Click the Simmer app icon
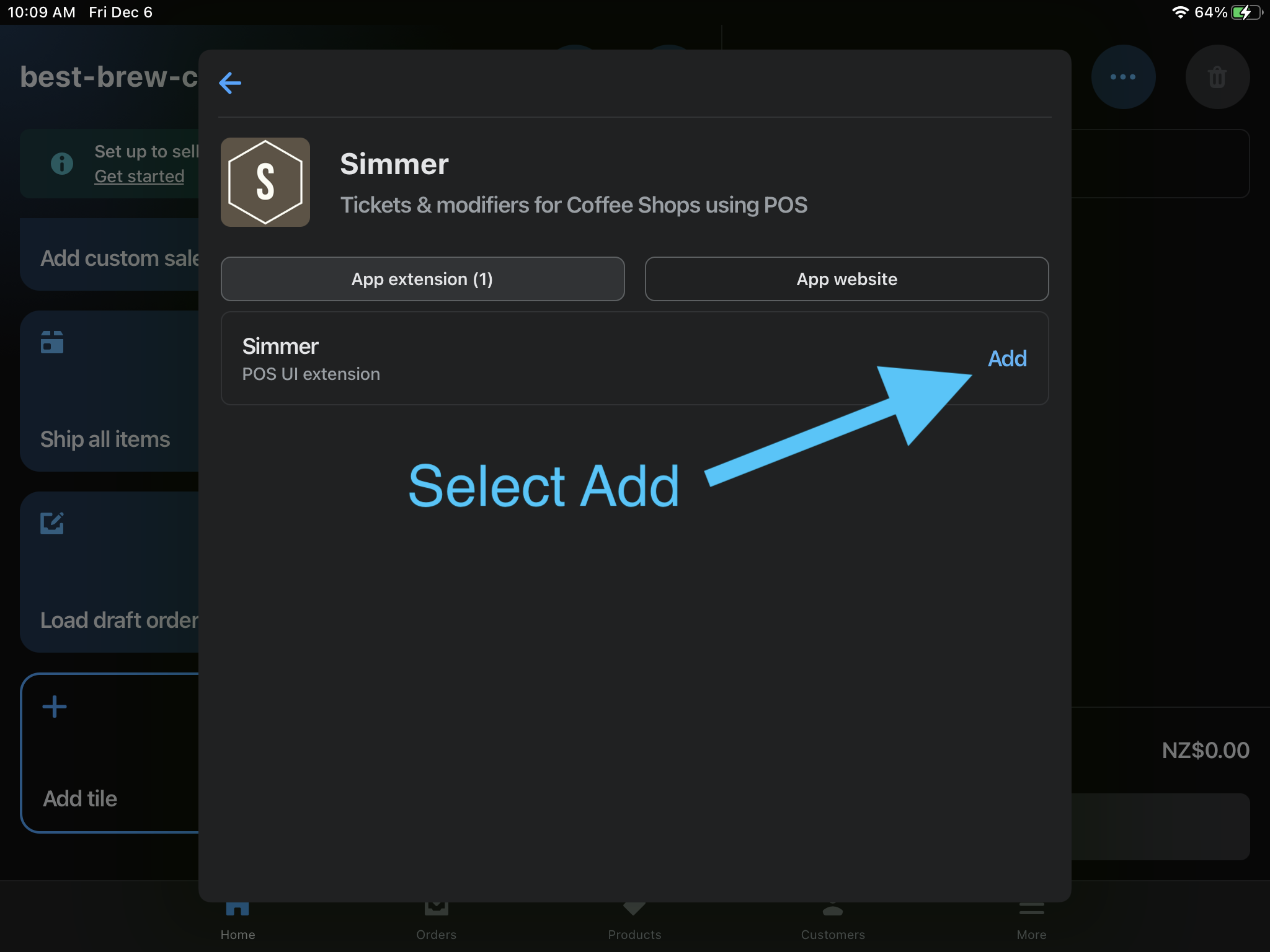1270x952 pixels. [x=266, y=181]
